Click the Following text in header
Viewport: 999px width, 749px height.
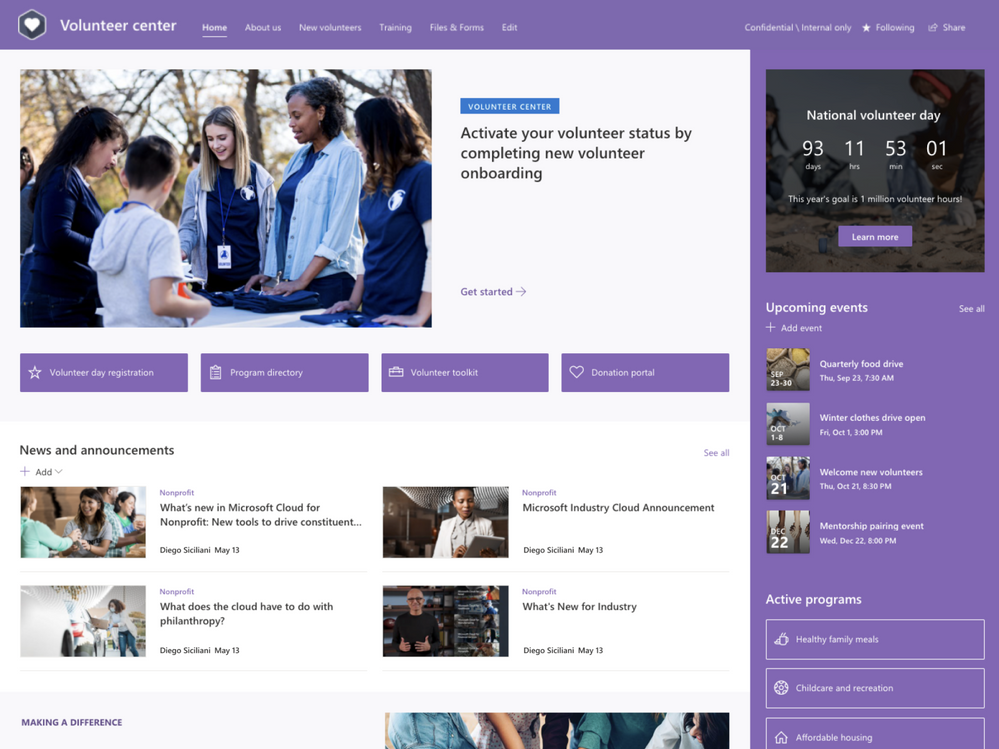895,27
